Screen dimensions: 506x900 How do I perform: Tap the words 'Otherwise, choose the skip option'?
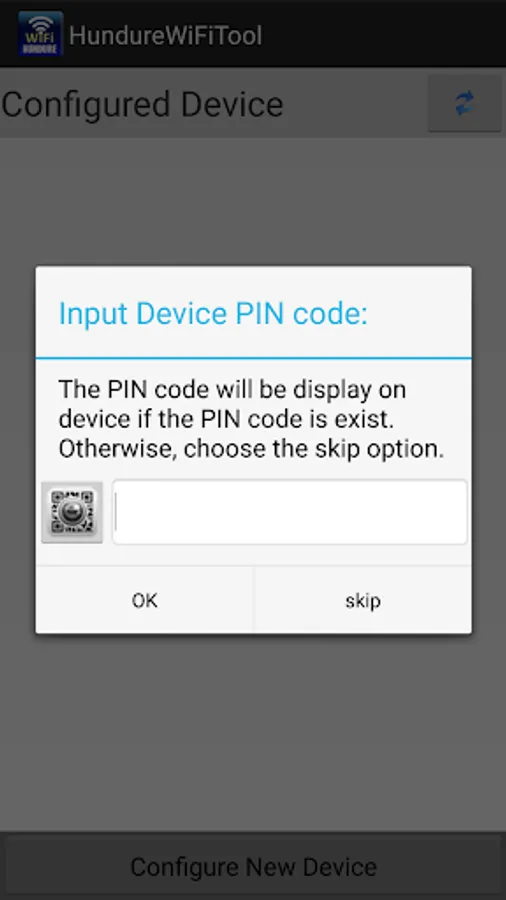(x=251, y=449)
